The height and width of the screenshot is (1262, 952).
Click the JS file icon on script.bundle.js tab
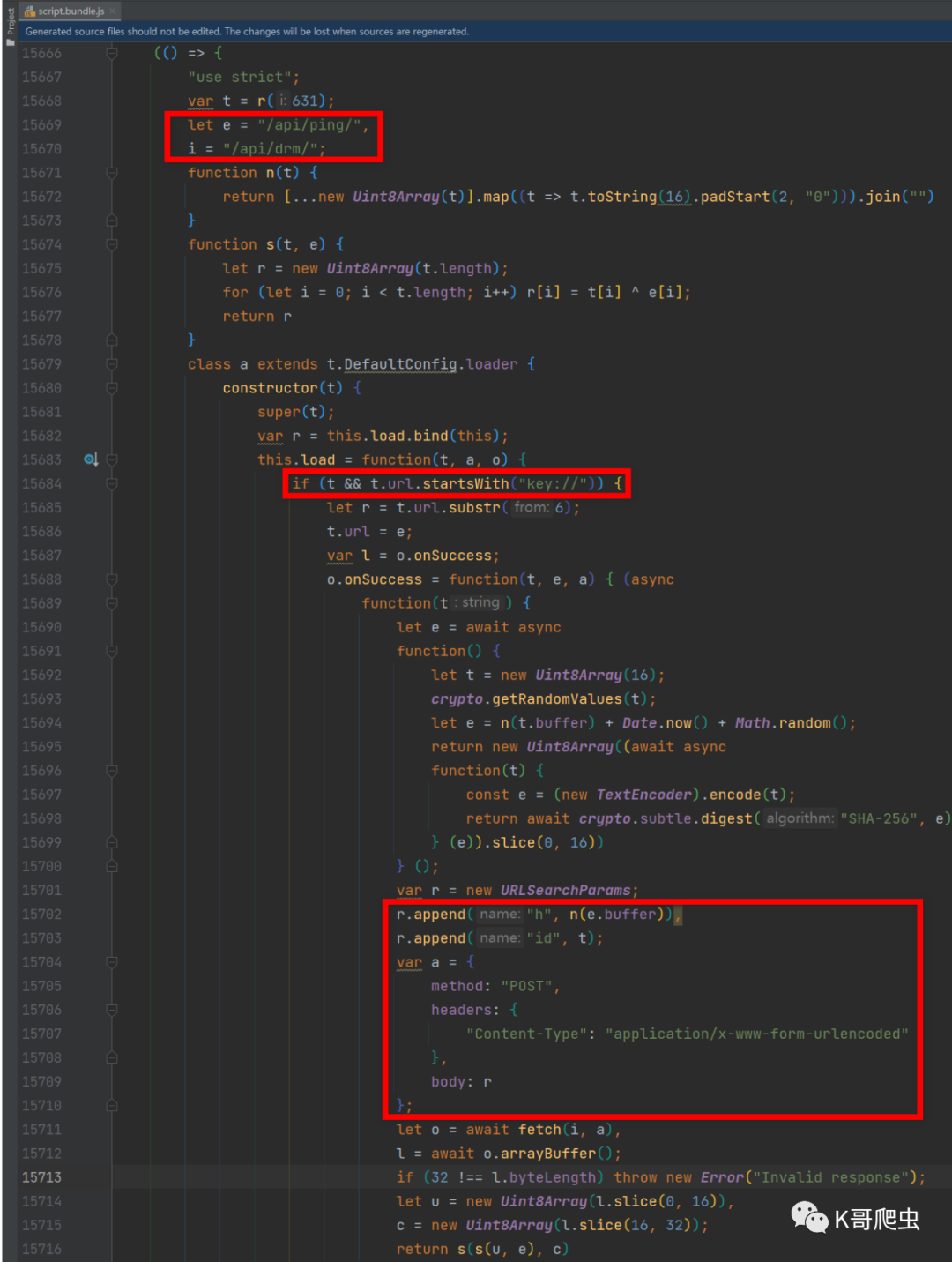click(30, 11)
